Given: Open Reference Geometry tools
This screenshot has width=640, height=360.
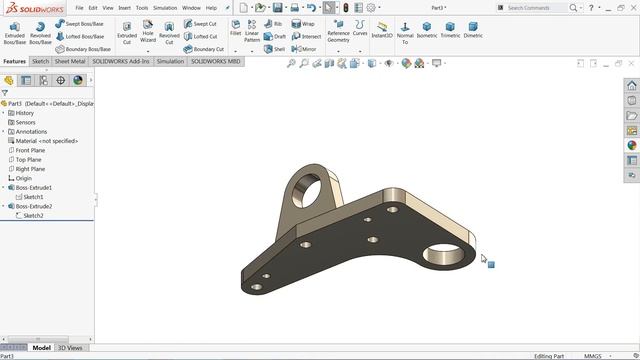Looking at the screenshot, I should [x=338, y=31].
